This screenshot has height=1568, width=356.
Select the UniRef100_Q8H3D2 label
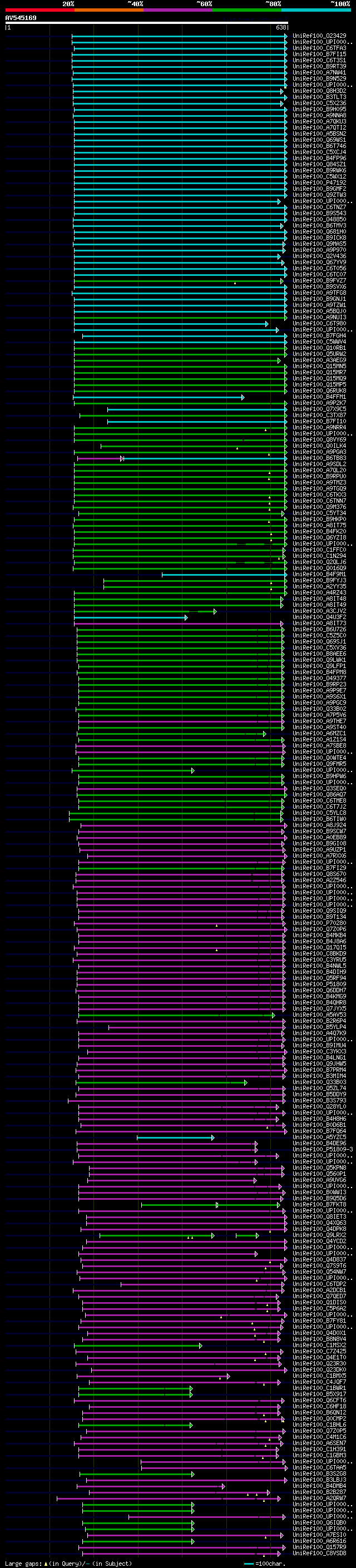click(x=319, y=91)
